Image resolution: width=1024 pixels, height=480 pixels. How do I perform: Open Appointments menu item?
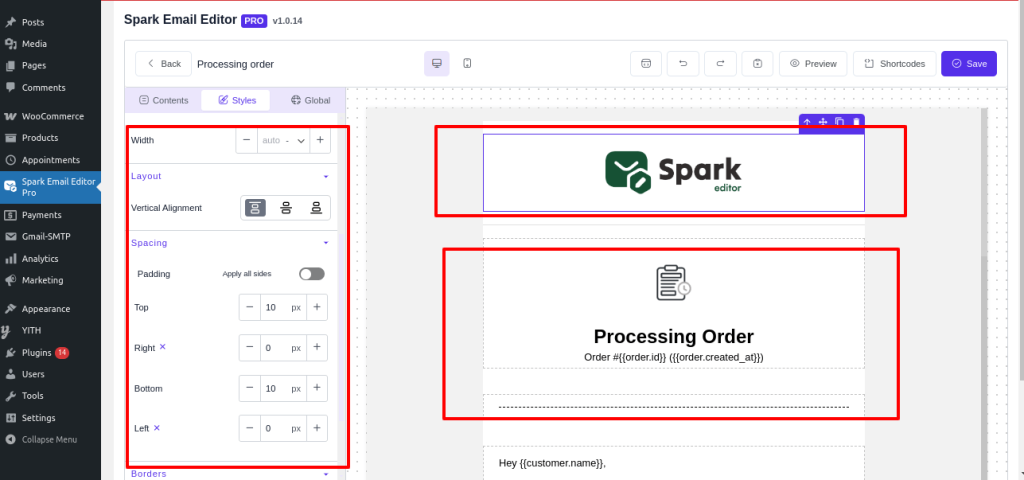coord(50,160)
